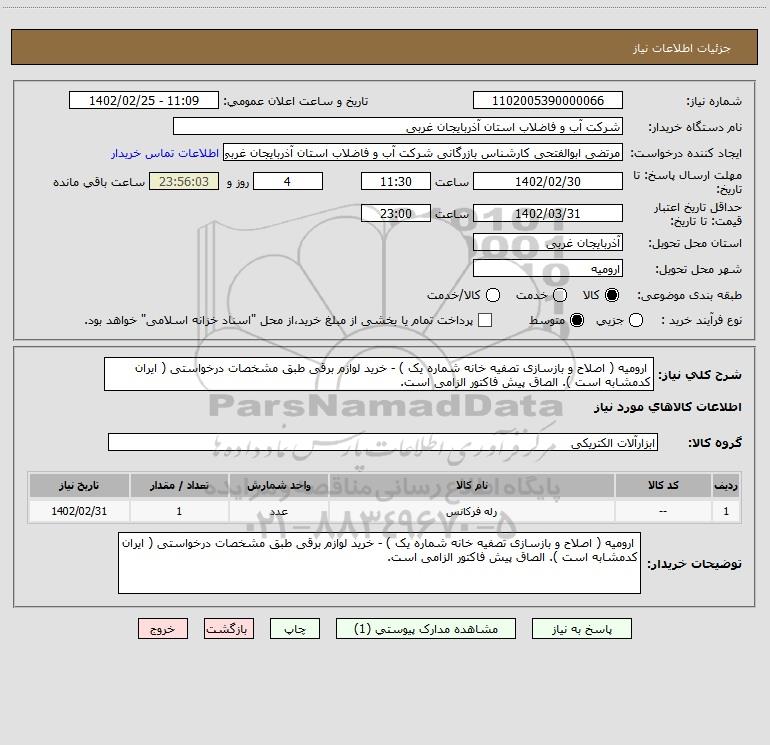Click page header جزئیات اطلاعات نیاز
Screen dimensions: 770x745
point(681,48)
